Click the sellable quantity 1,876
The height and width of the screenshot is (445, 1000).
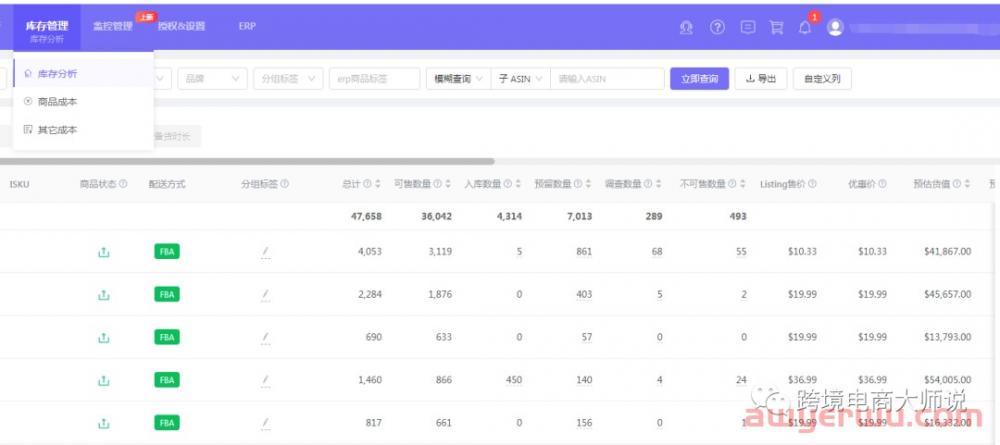[440, 295]
